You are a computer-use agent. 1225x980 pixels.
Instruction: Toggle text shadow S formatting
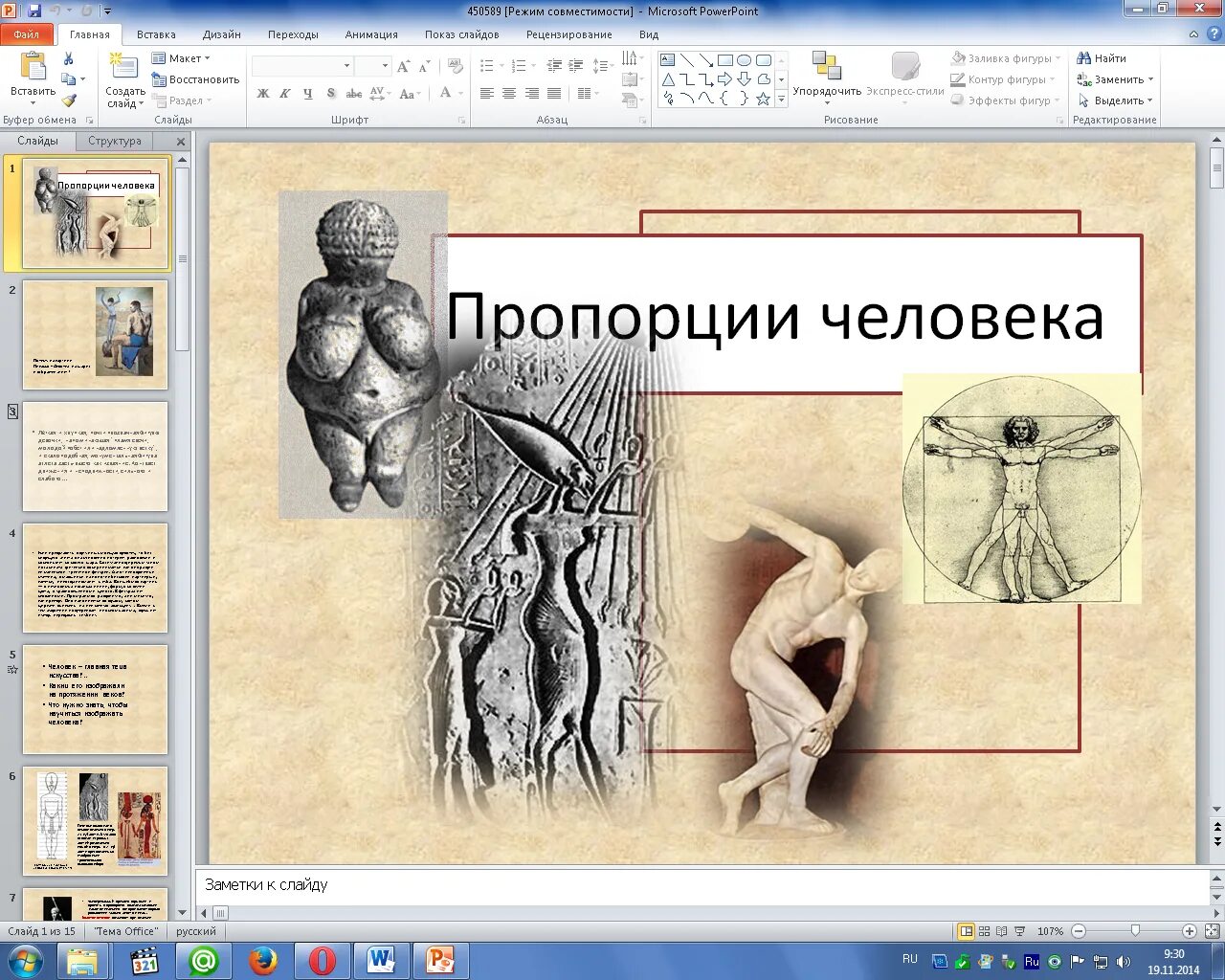click(x=331, y=94)
